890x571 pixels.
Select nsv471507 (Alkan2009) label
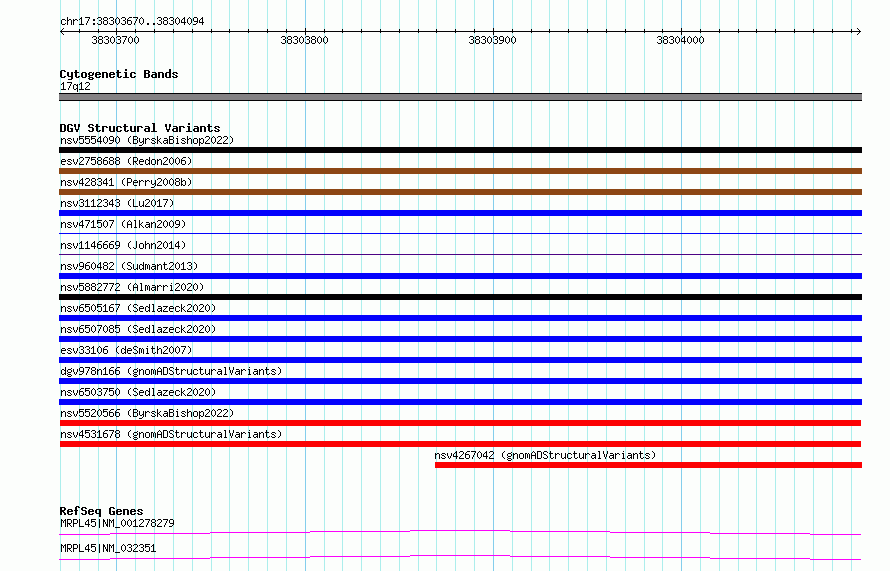[x=123, y=224]
